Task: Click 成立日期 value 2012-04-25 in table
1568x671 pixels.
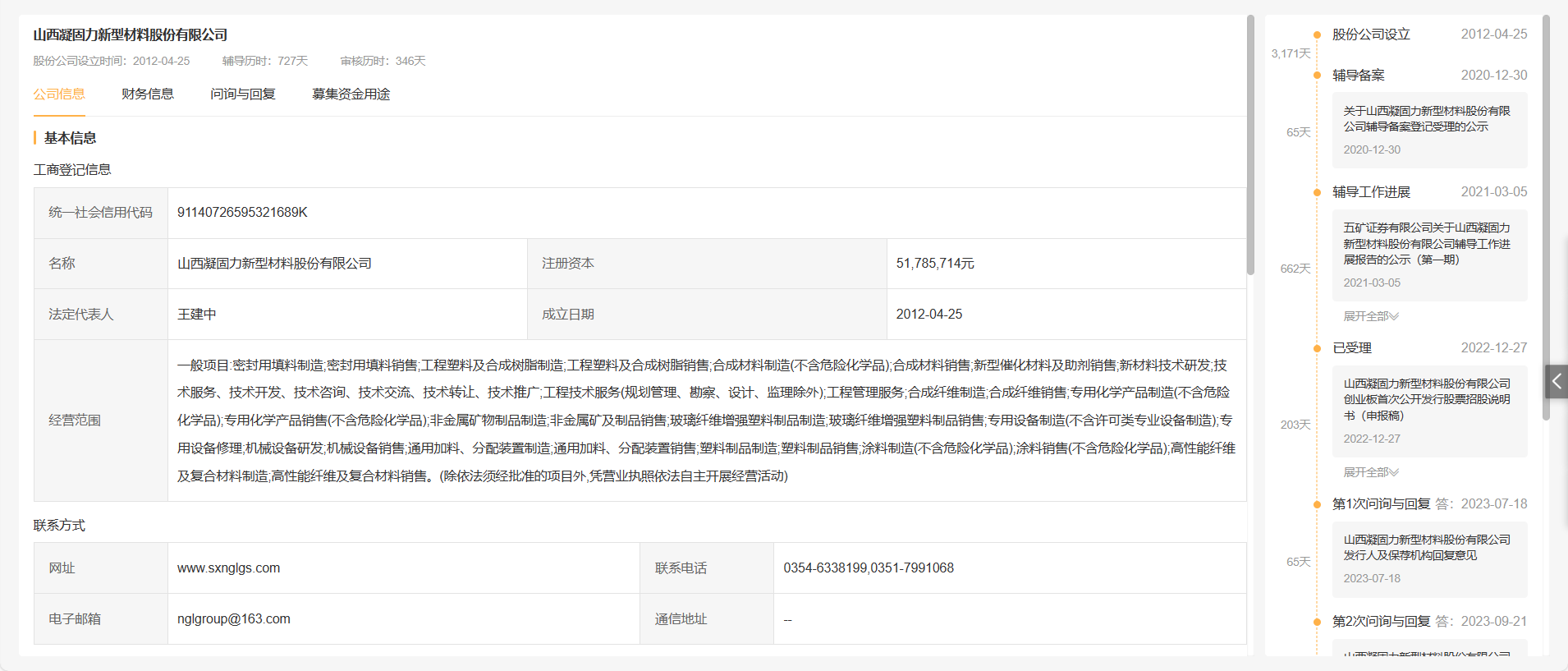Action: [929, 315]
